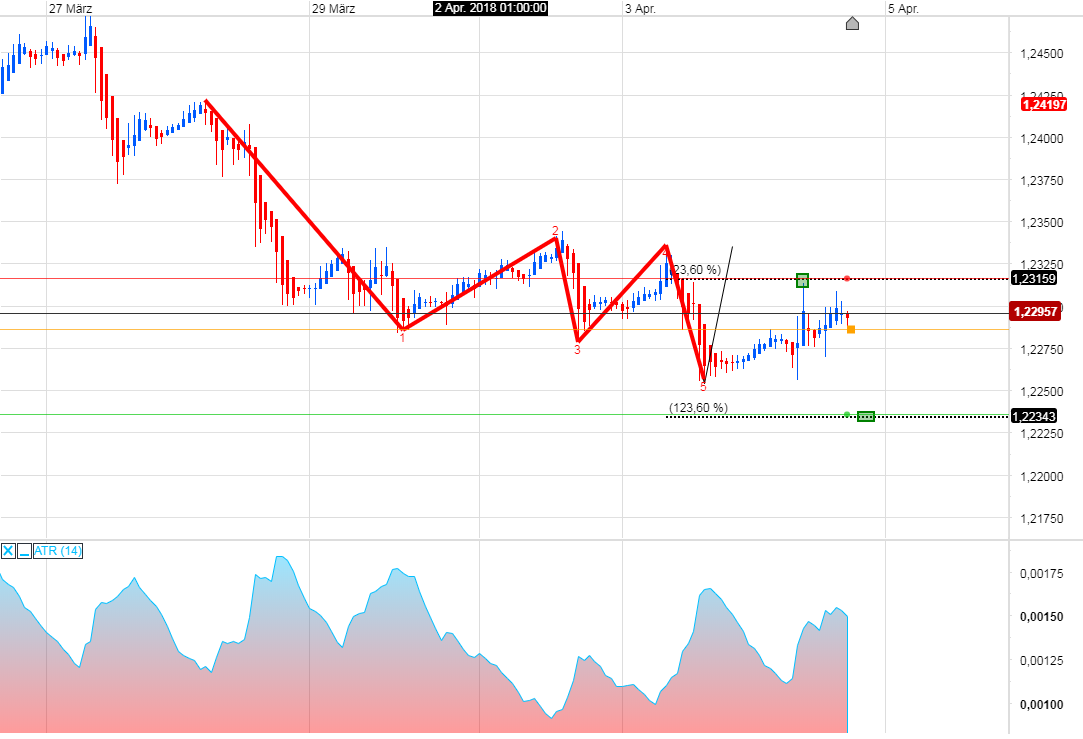1083x739 pixels.
Task: Click the gray home marker above the chart
Action: pos(852,24)
